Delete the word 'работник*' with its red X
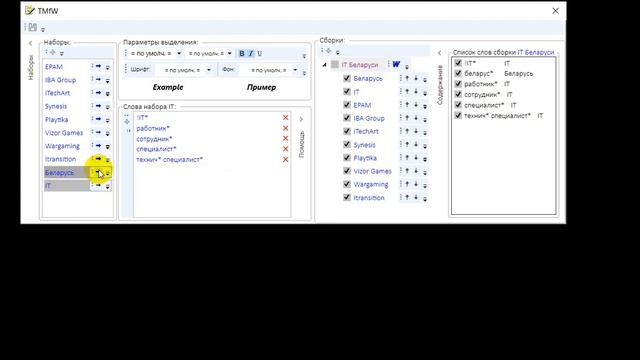The image size is (640, 360). 285,128
